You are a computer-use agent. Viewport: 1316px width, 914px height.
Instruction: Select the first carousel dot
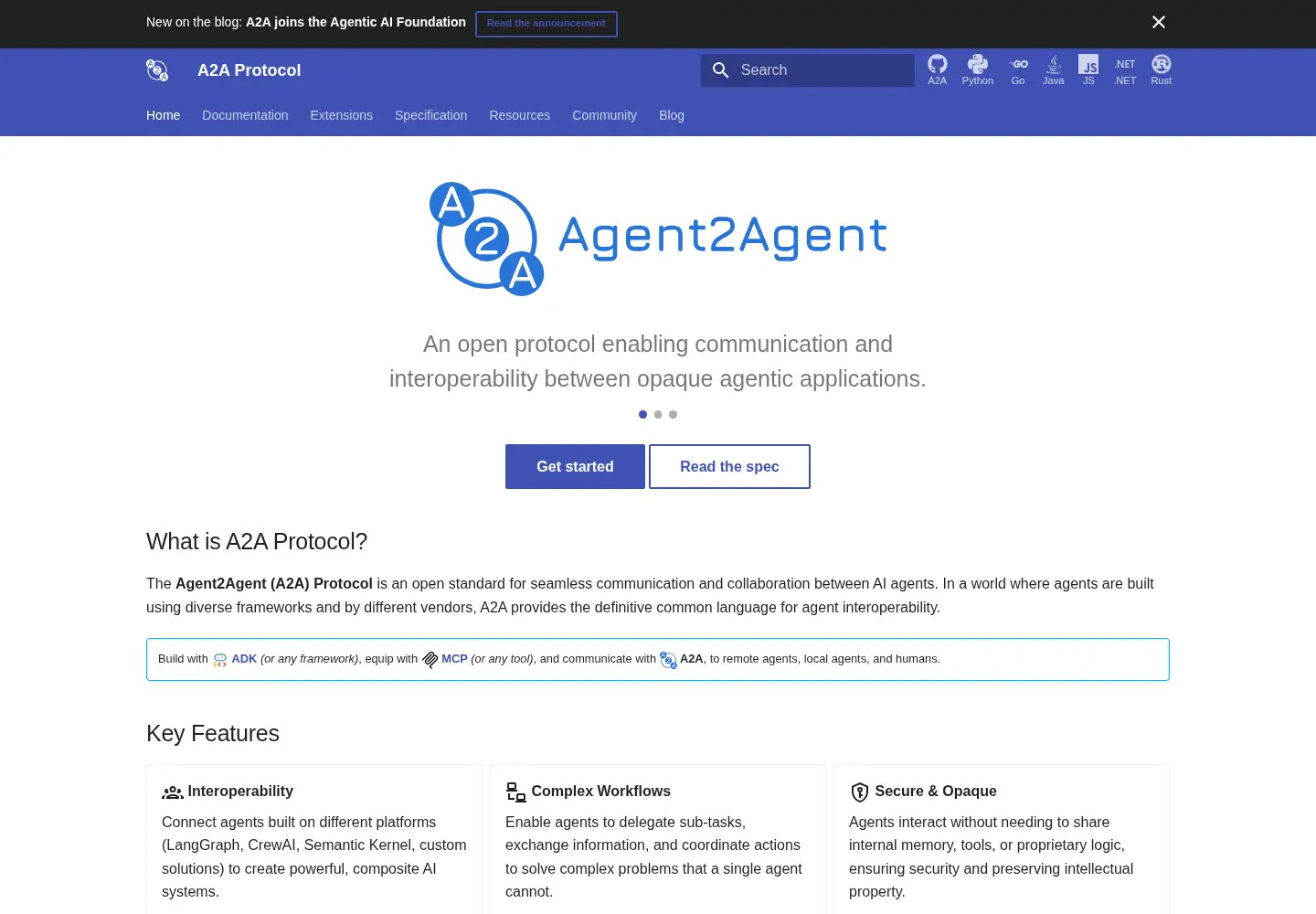(x=642, y=415)
